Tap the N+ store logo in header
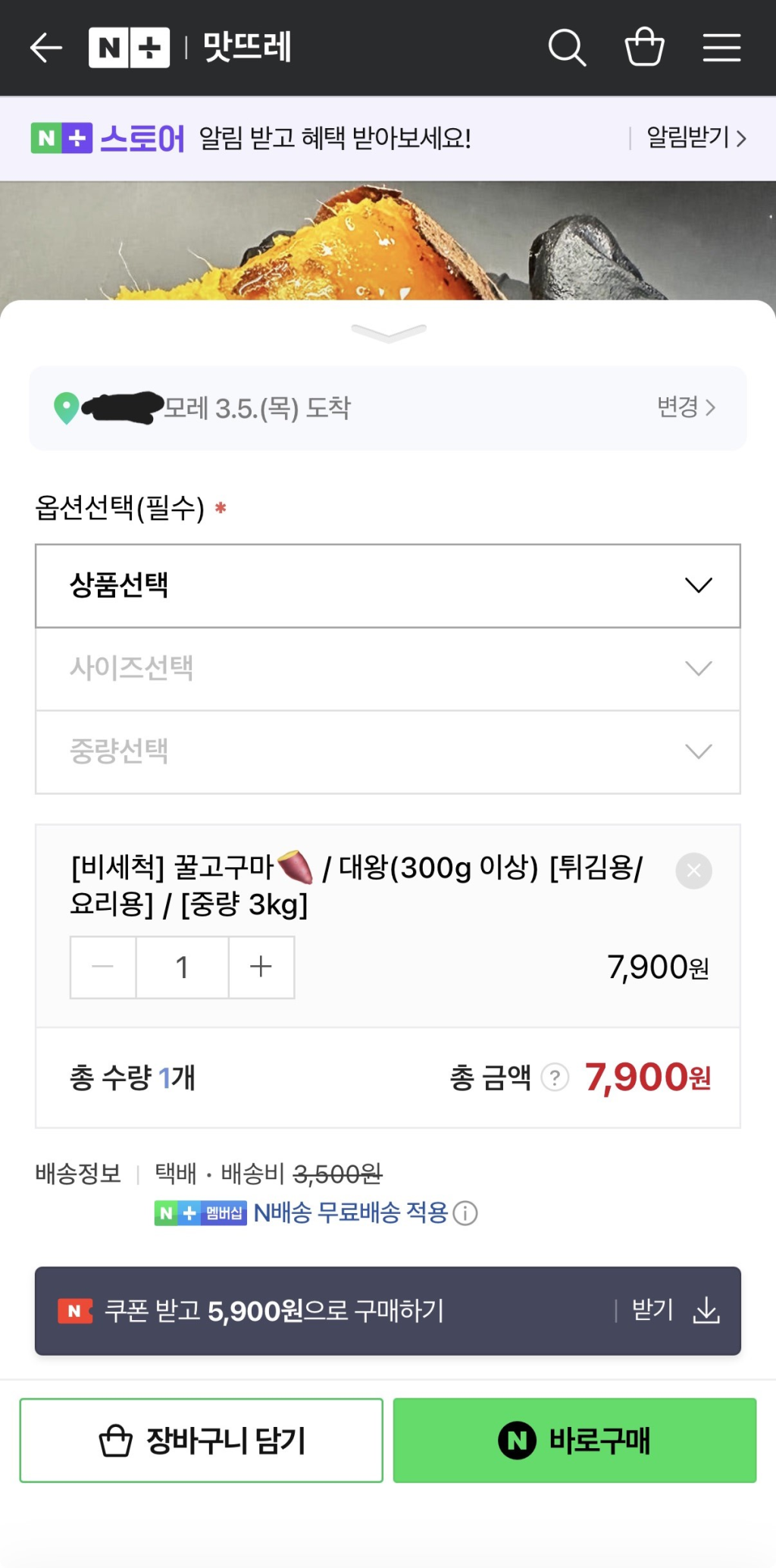The image size is (776, 1568). (130, 48)
